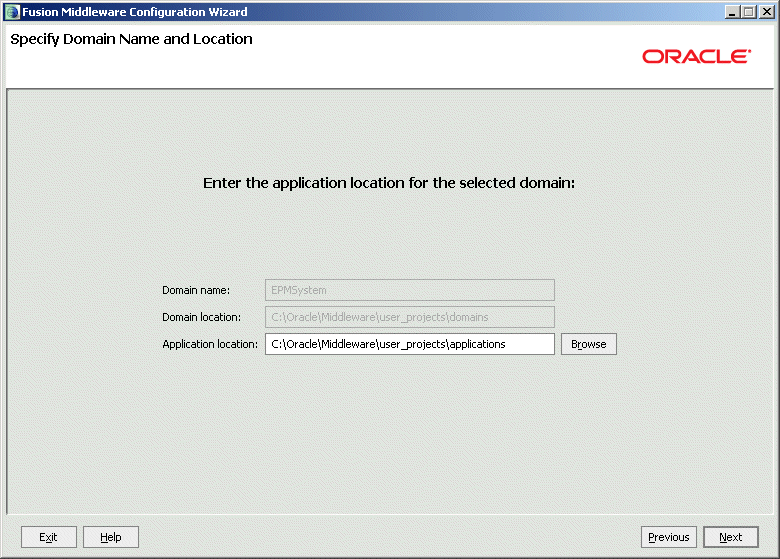Click the wizard icon in title bar
The image size is (780, 559).
12,12
